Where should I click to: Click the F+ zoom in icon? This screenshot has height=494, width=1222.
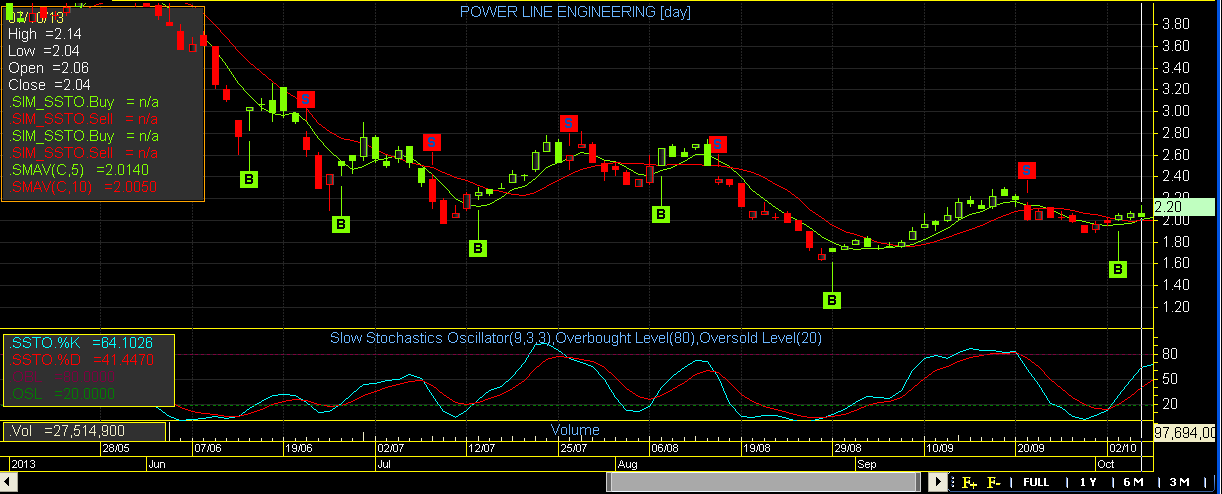pyautogui.click(x=968, y=483)
